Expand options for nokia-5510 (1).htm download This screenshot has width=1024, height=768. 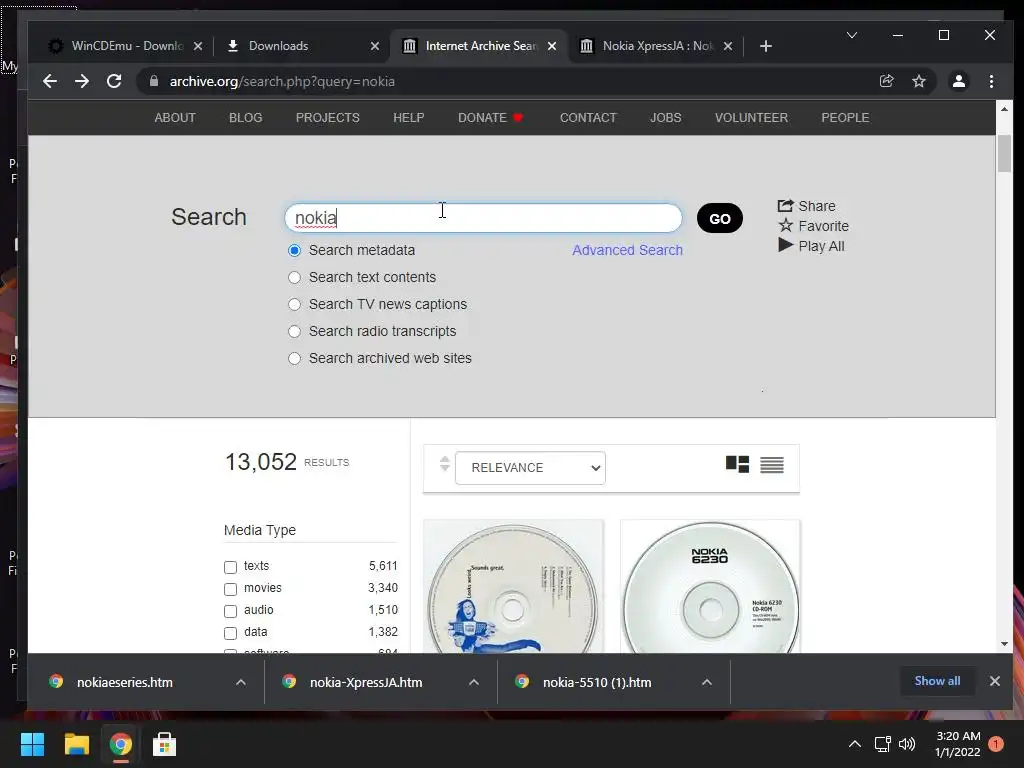coord(707,682)
